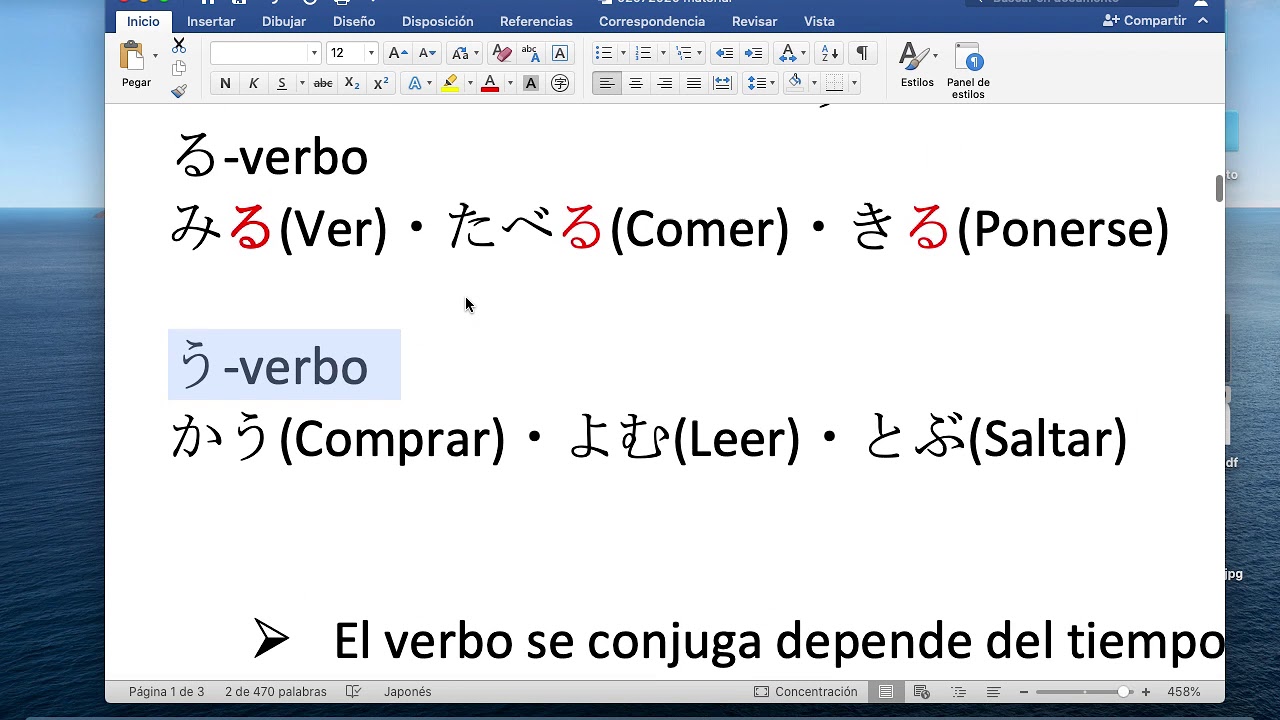Increase font size with large A arrow

[x=397, y=53]
